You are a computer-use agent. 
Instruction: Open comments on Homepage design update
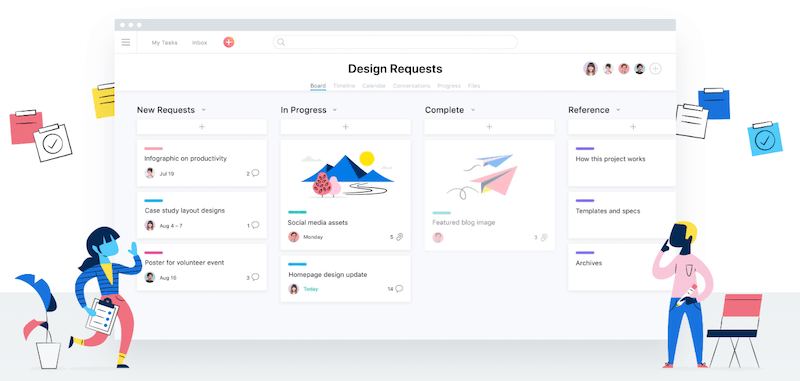(399, 289)
